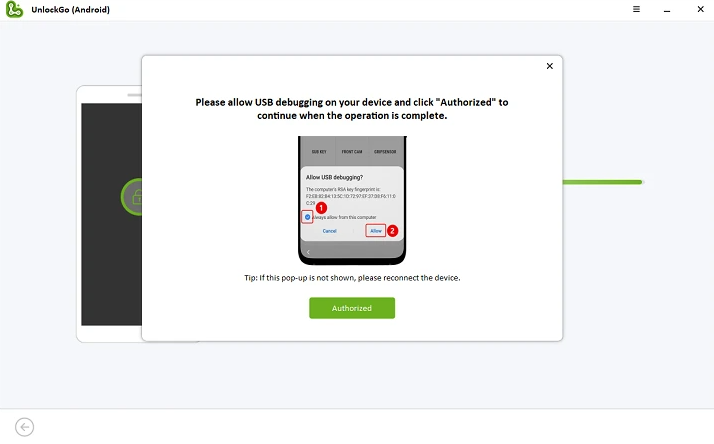This screenshot has width=714, height=444.
Task: Click the back arrow icon at bottom left
Action: point(25,427)
